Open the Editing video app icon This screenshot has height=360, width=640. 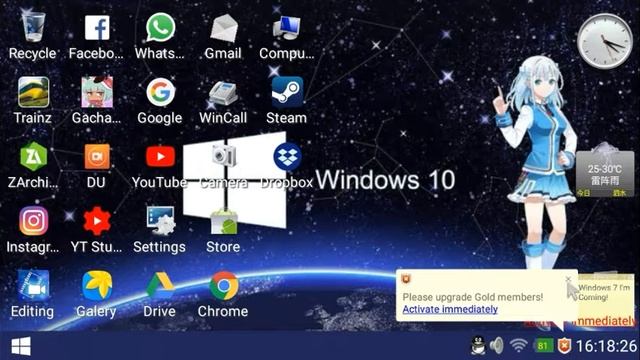[x=33, y=285]
